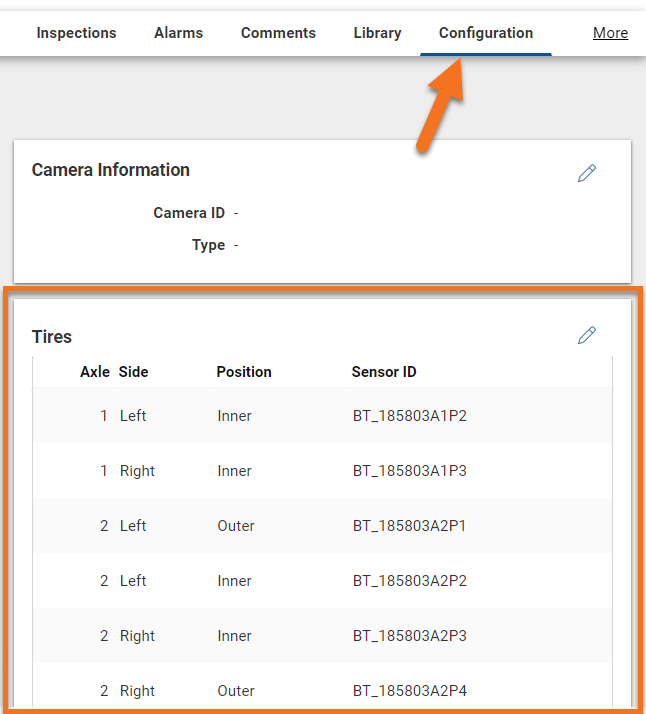Viewport: 646px width, 714px height.
Task: Click the Axle column header
Action: point(95,372)
